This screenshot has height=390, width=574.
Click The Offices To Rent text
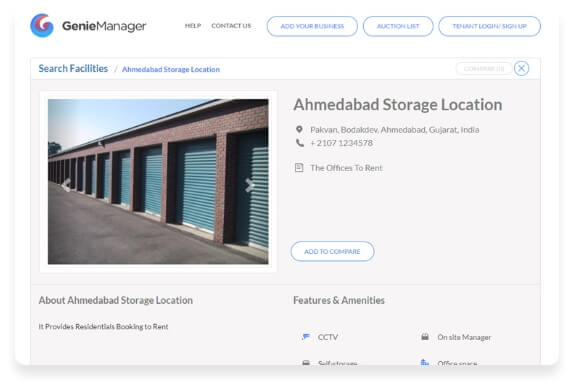[x=346, y=168]
